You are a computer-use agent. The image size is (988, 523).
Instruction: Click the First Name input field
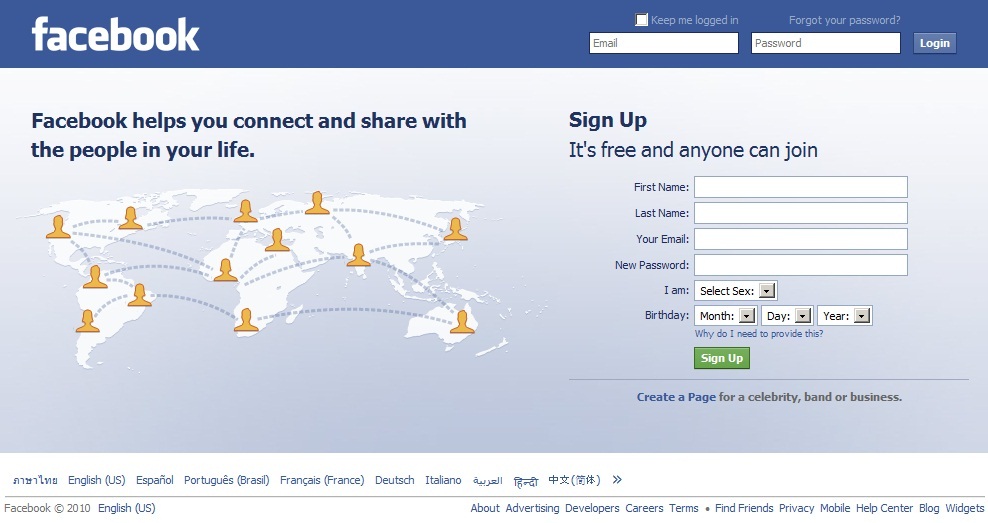(x=801, y=187)
